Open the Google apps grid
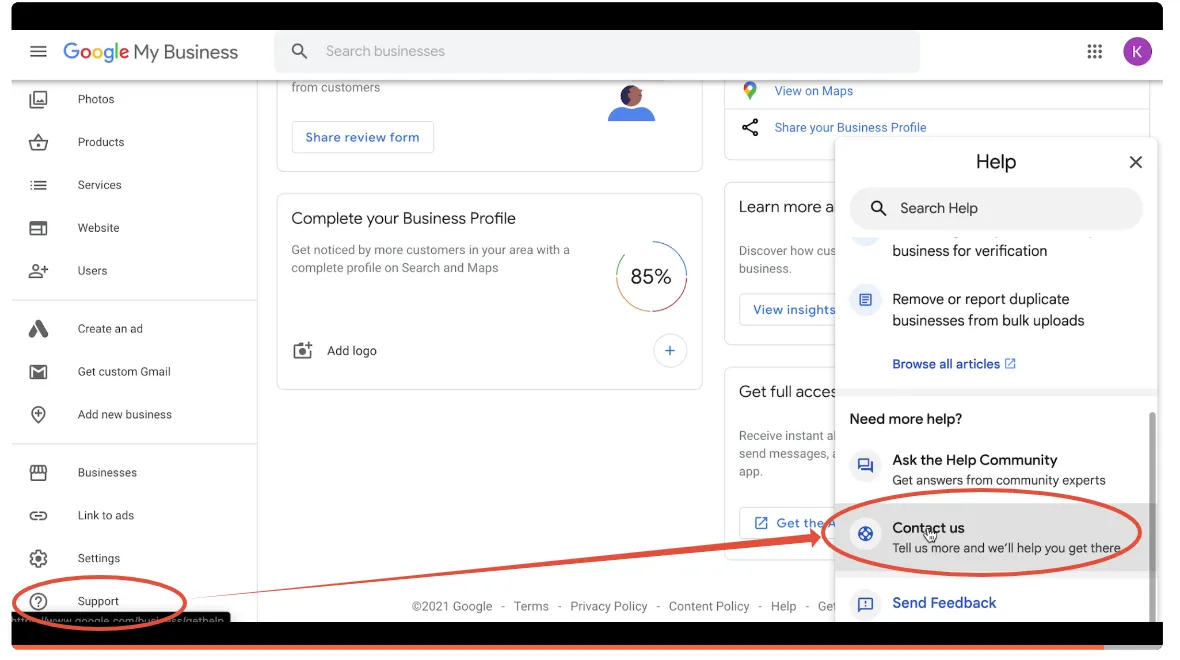Image resolution: width=1180 pixels, height=660 pixels. [x=1094, y=51]
